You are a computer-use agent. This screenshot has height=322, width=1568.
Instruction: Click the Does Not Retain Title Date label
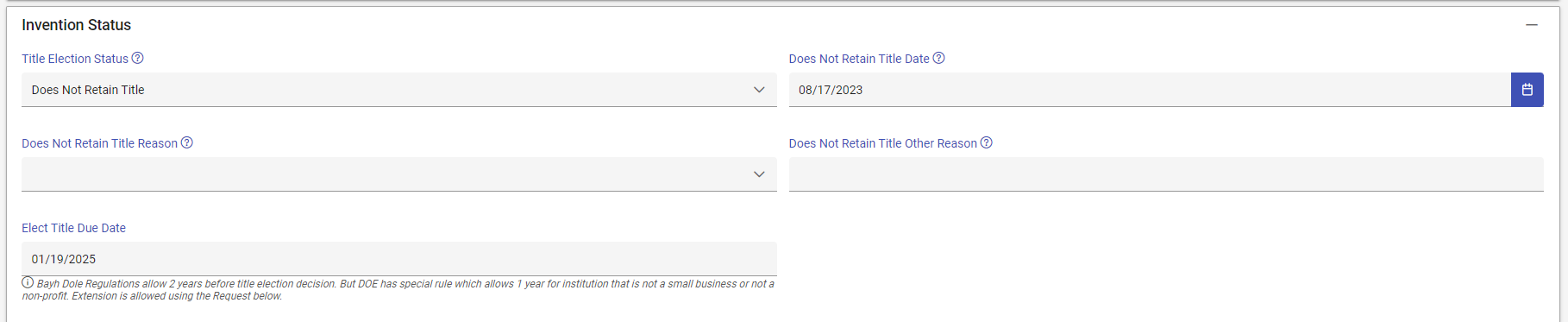[859, 59]
